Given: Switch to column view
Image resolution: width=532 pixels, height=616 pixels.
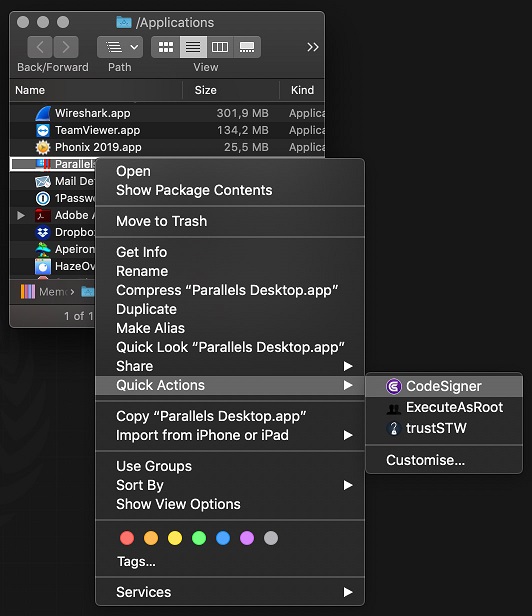Looking at the screenshot, I should pyautogui.click(x=220, y=47).
